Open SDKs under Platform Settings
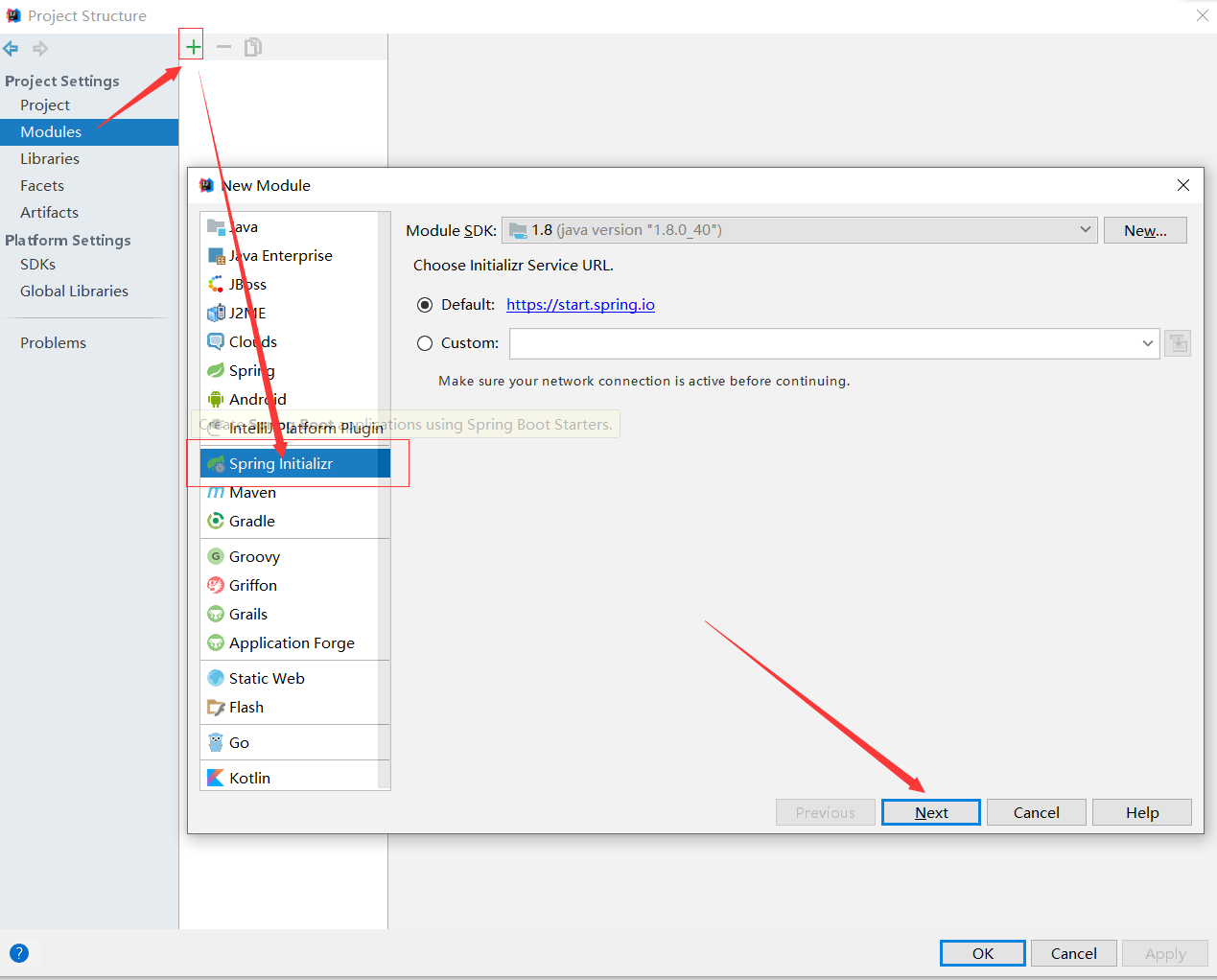Screen dimensions: 1217x980 38,265
